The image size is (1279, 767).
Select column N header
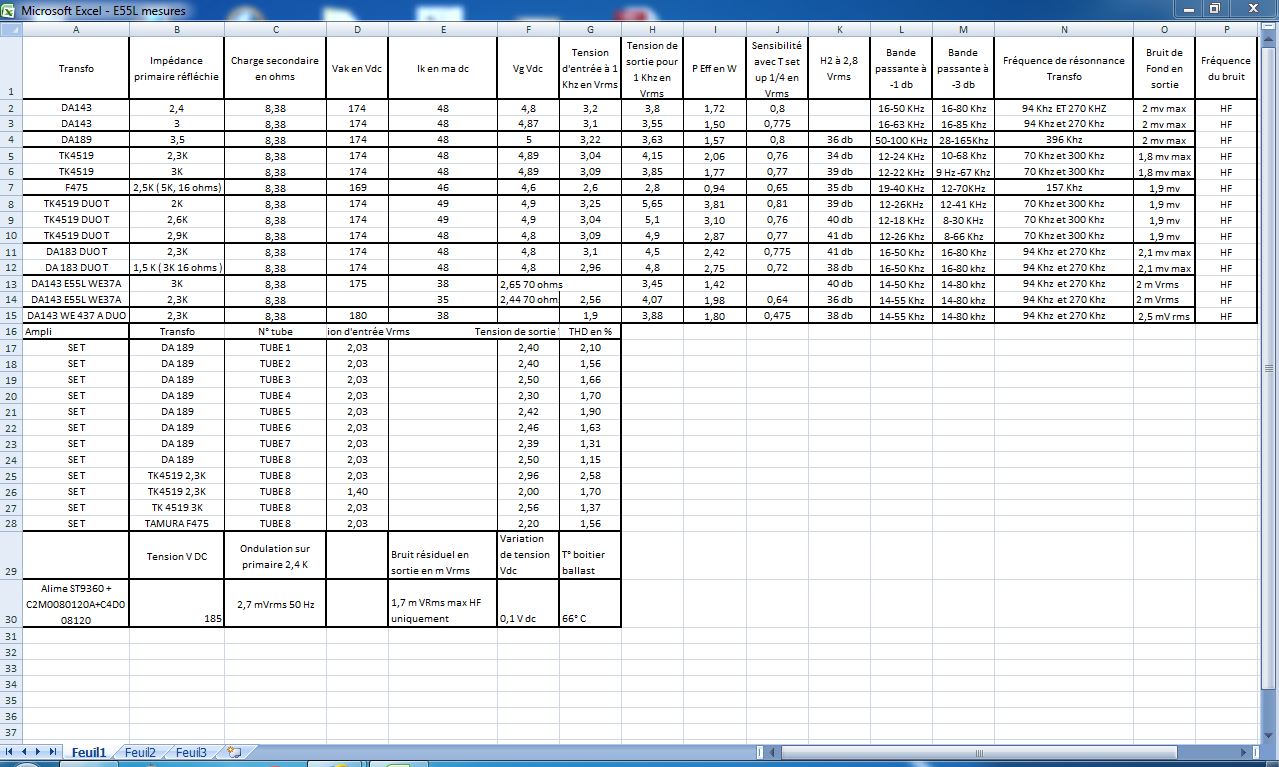pyautogui.click(x=1064, y=29)
